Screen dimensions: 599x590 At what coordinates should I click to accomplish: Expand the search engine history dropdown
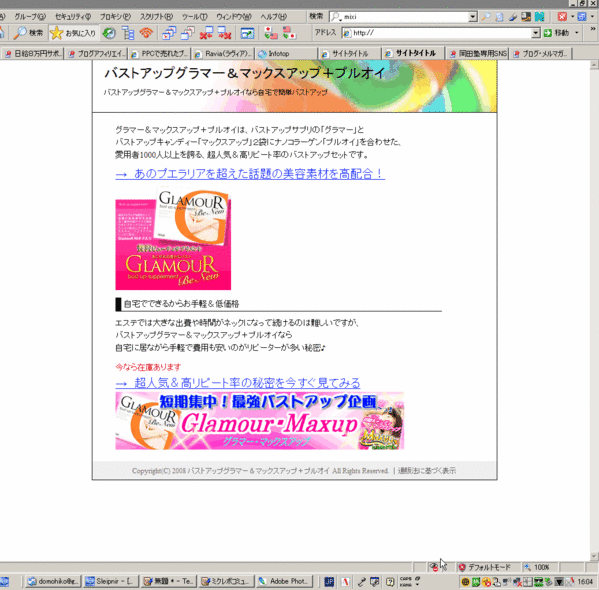tap(473, 16)
